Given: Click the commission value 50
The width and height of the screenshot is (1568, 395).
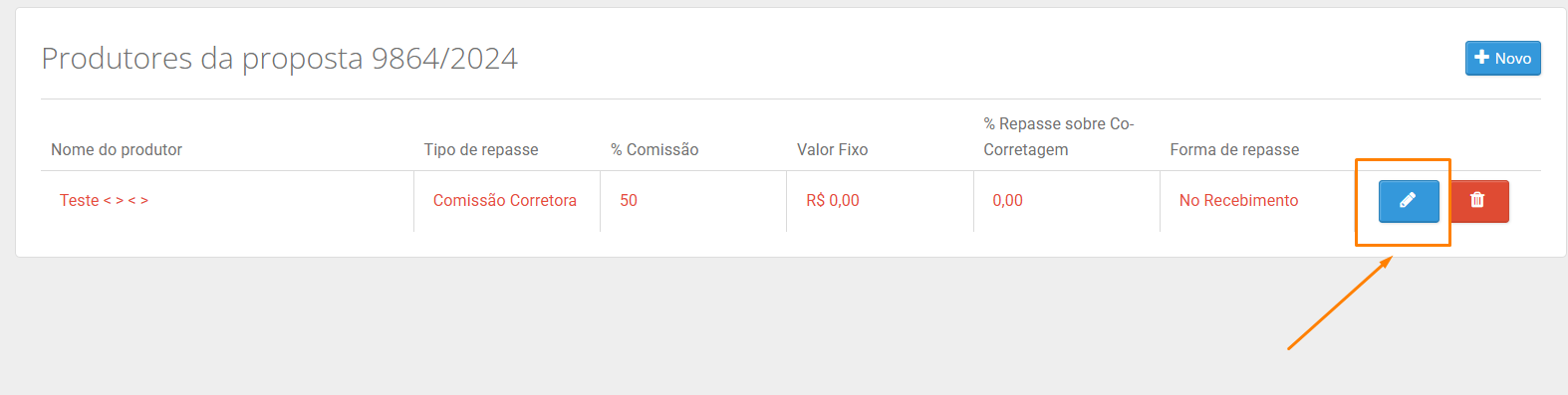Looking at the screenshot, I should 629,200.
